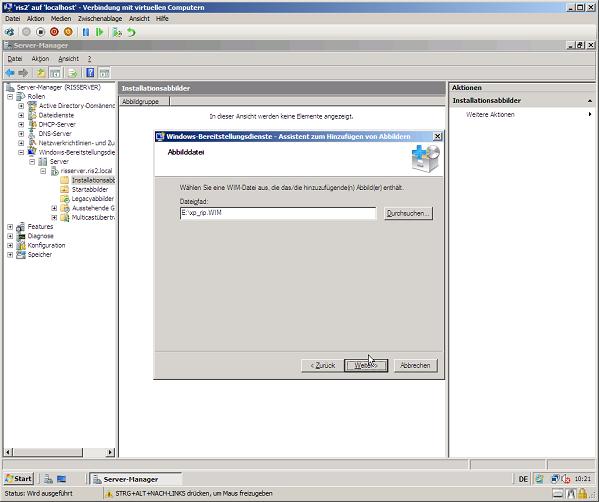The height and width of the screenshot is (502, 599).
Task: Go back with the blue arrow in Server-Manager
Action: pyautogui.click(x=10, y=73)
